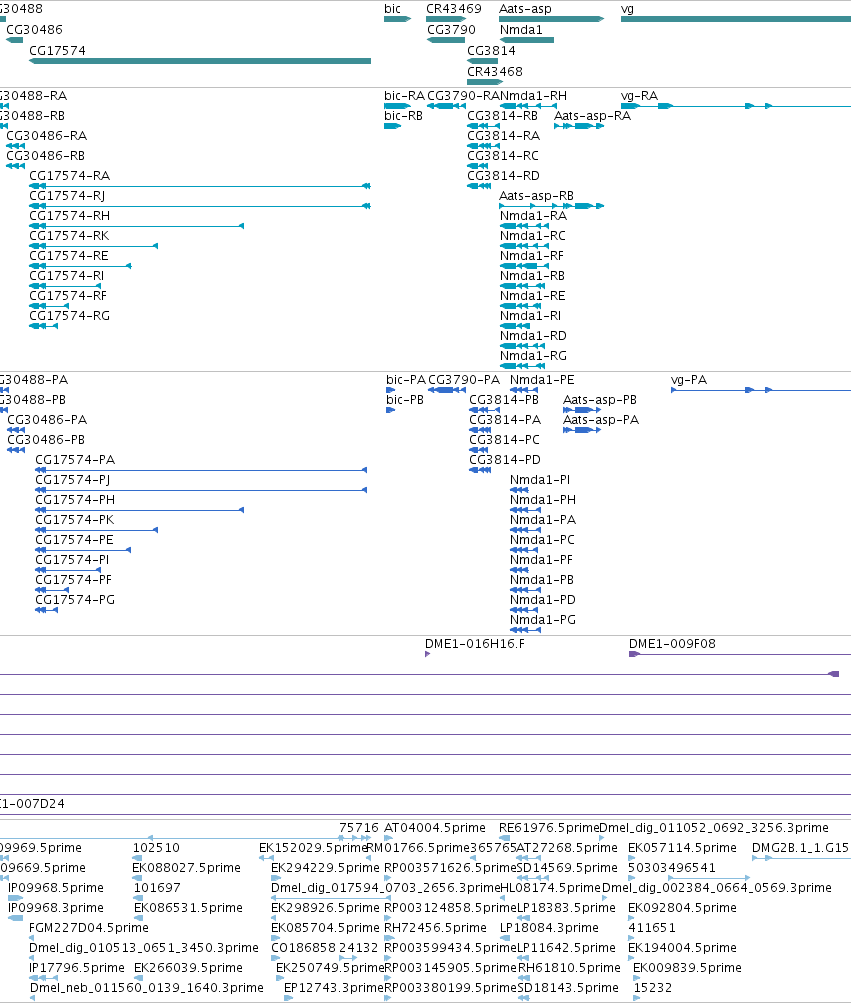Select the Nmda1-PG protein label
Viewport: 851px width, 1003px height.
(543, 620)
